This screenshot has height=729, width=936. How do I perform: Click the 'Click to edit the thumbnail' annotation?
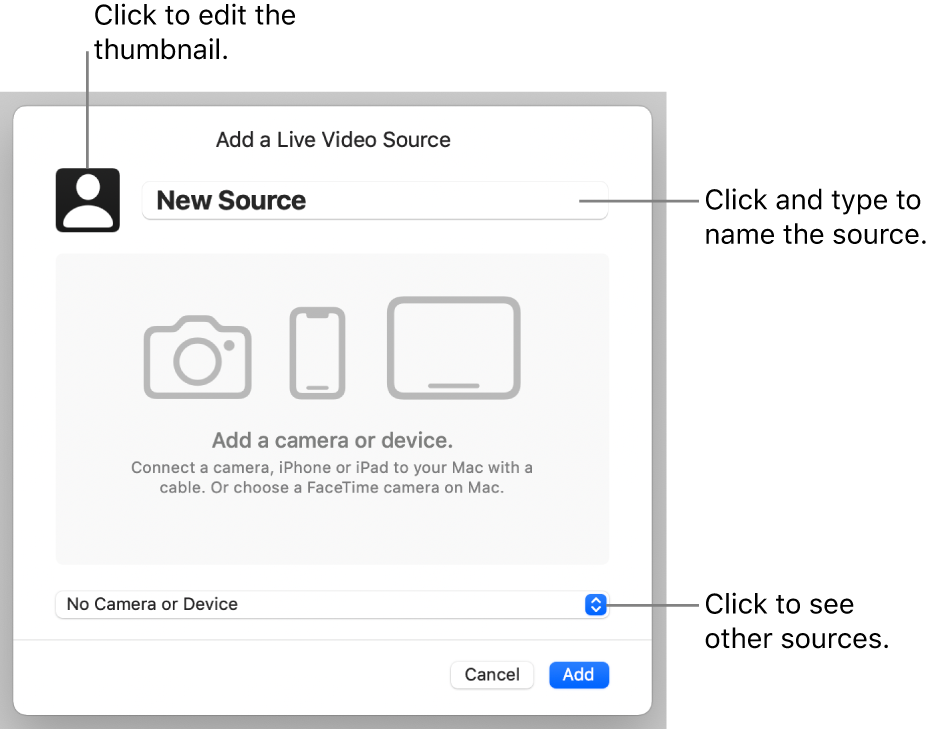[x=194, y=32]
